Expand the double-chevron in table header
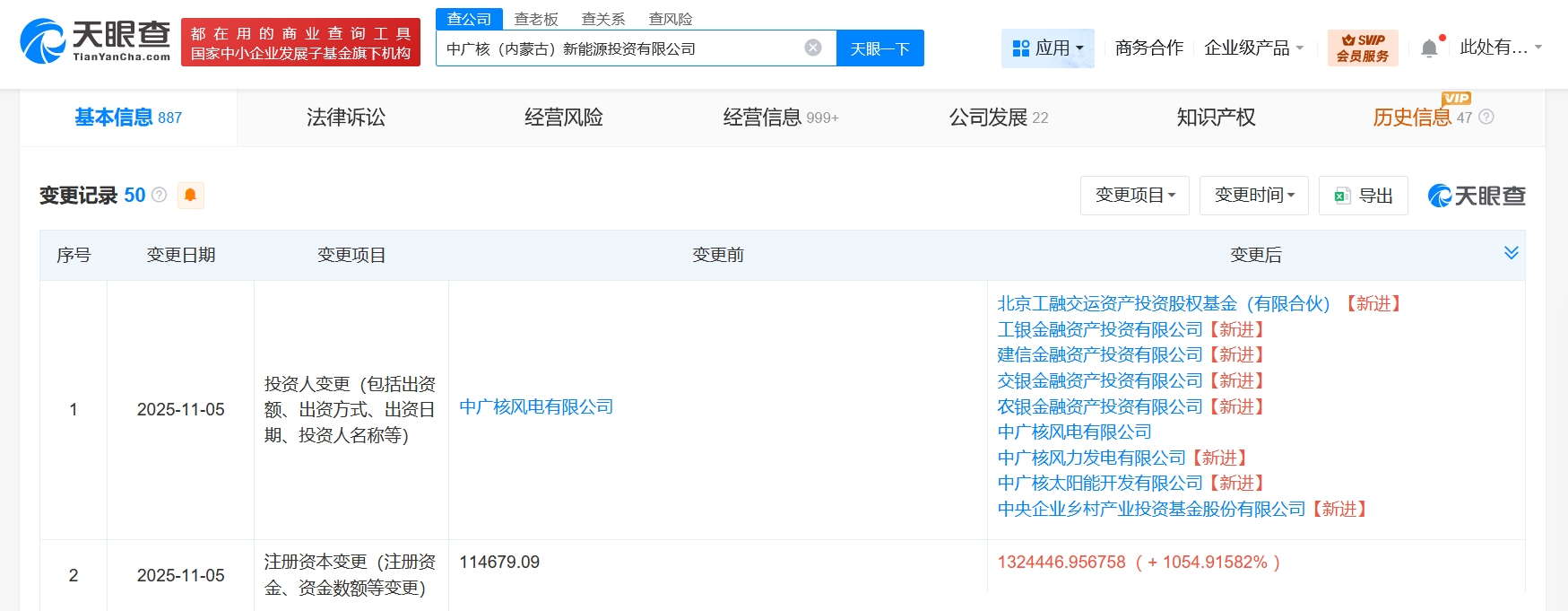 point(1511,253)
